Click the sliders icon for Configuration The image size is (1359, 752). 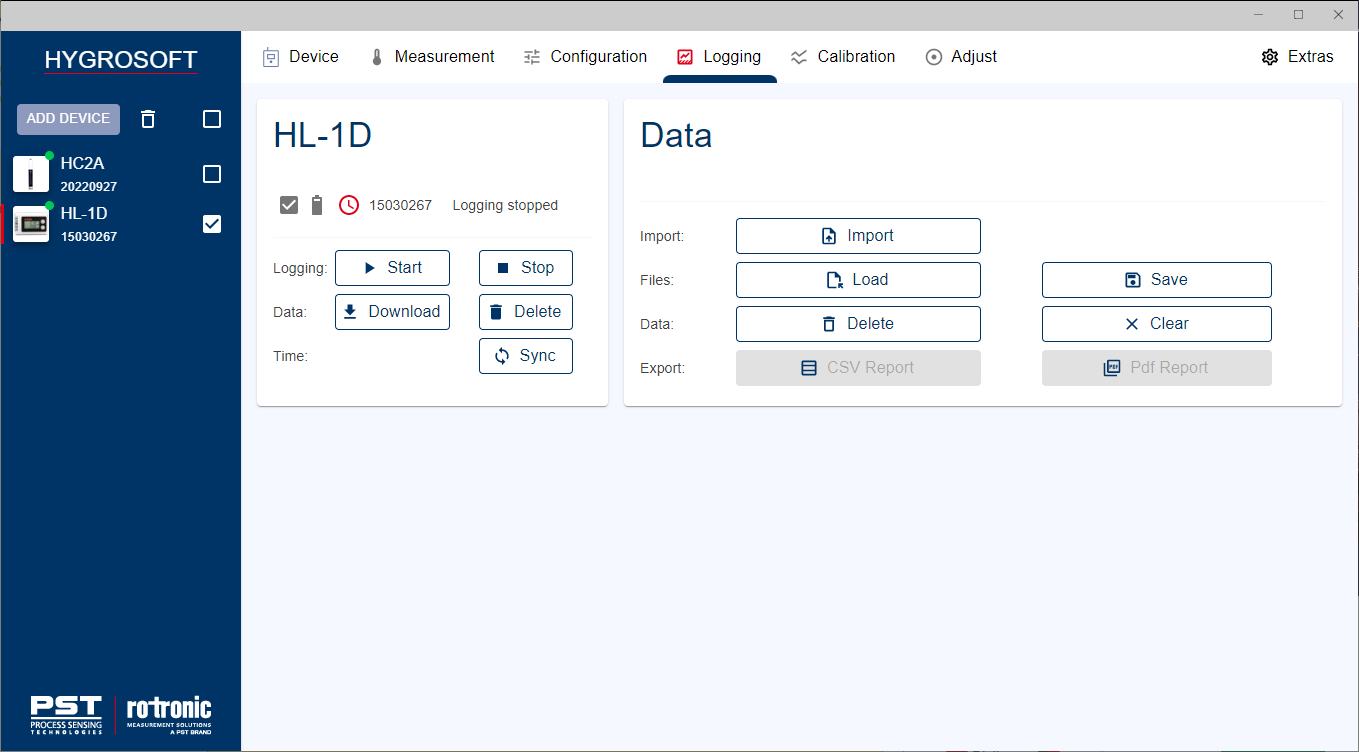point(532,57)
